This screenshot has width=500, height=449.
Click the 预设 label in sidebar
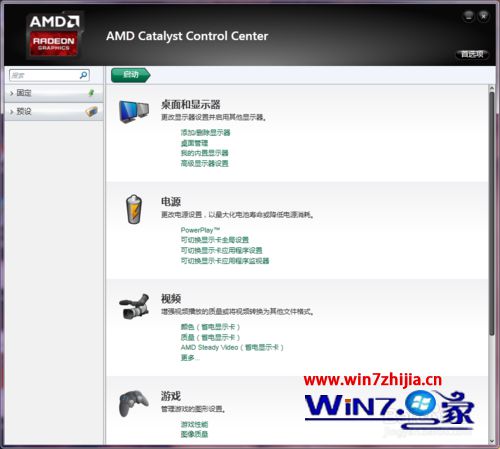pyautogui.click(x=24, y=111)
